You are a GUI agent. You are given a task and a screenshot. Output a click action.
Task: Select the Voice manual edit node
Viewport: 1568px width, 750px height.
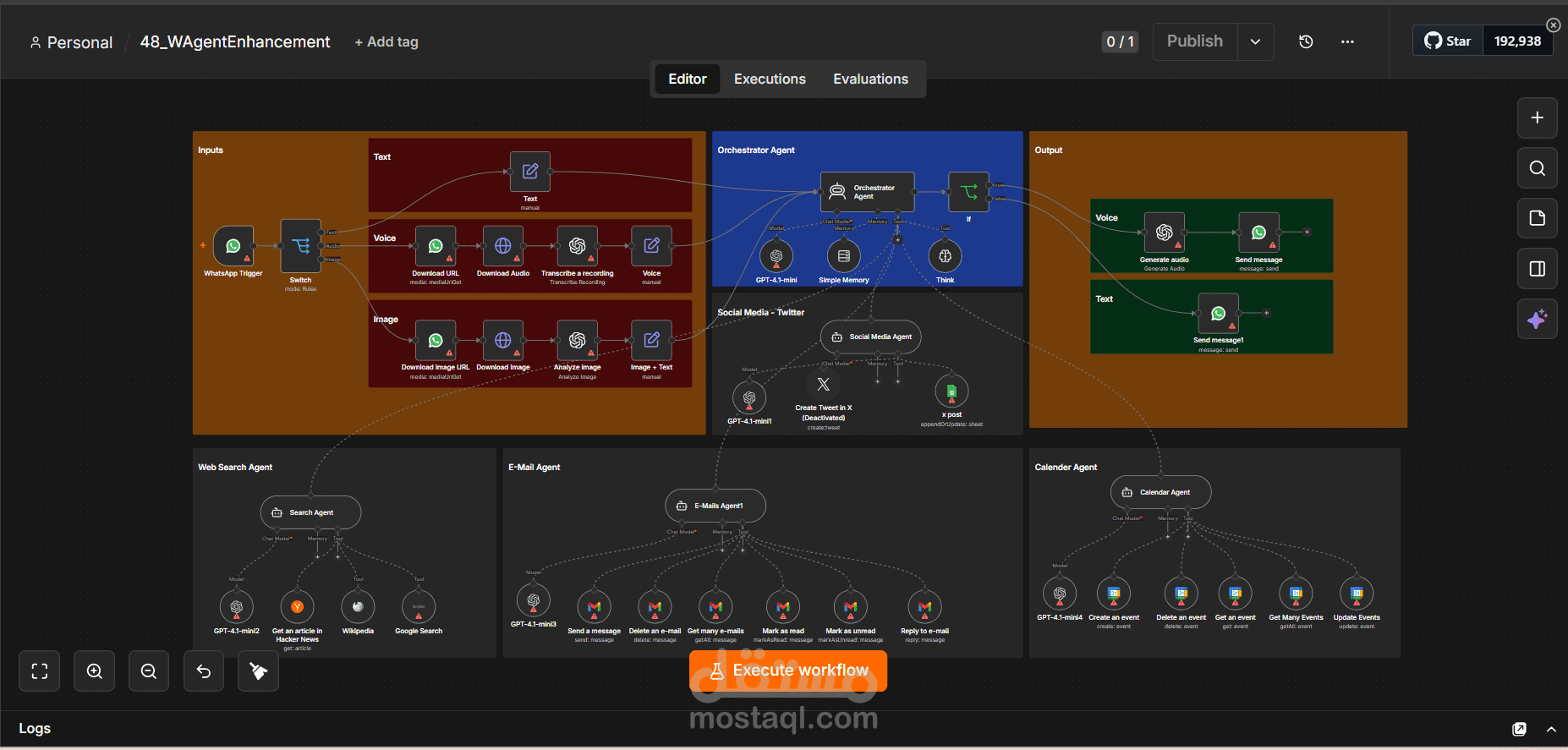tap(652, 246)
